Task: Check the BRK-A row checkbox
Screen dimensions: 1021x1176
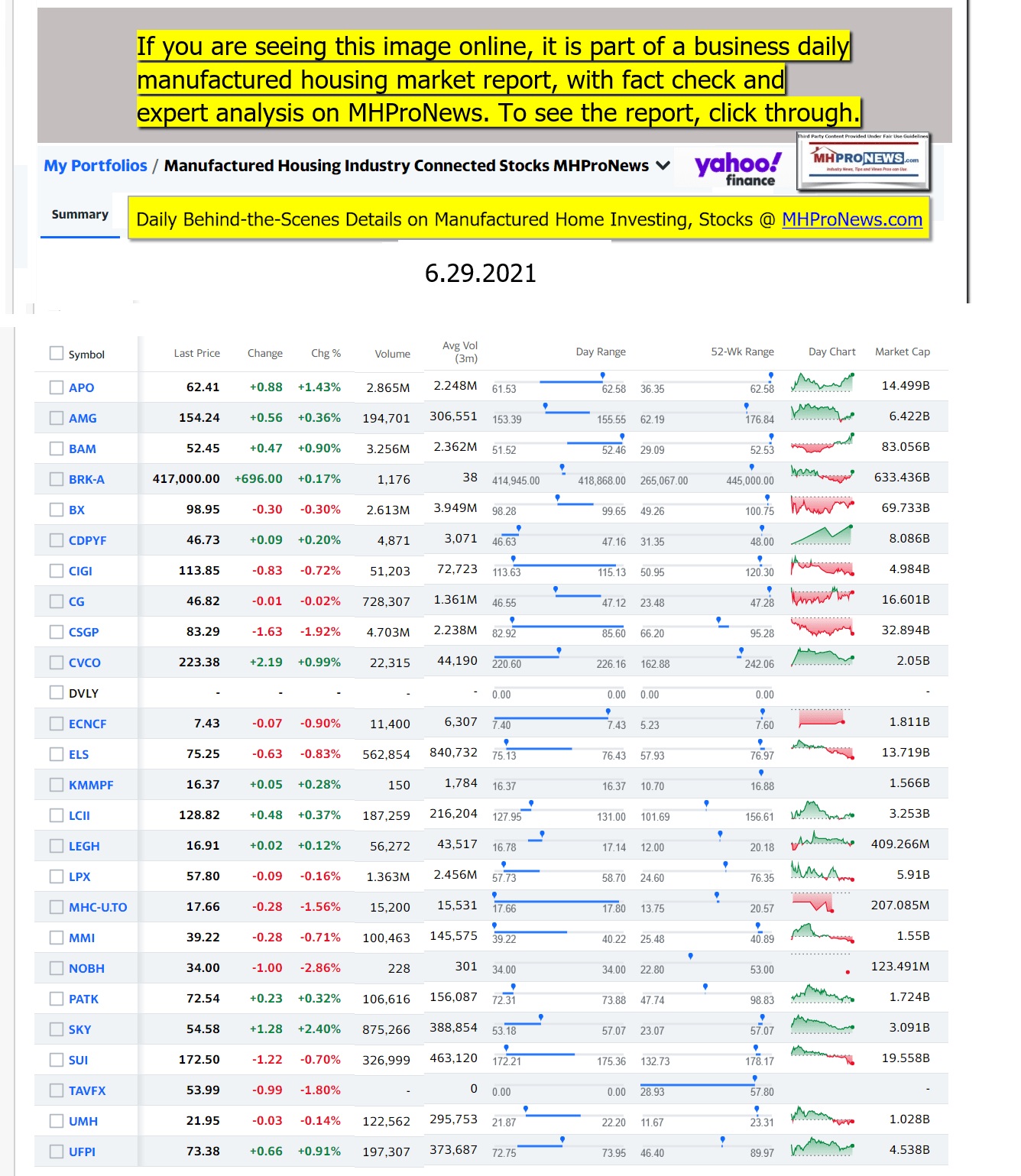Action: coord(57,479)
